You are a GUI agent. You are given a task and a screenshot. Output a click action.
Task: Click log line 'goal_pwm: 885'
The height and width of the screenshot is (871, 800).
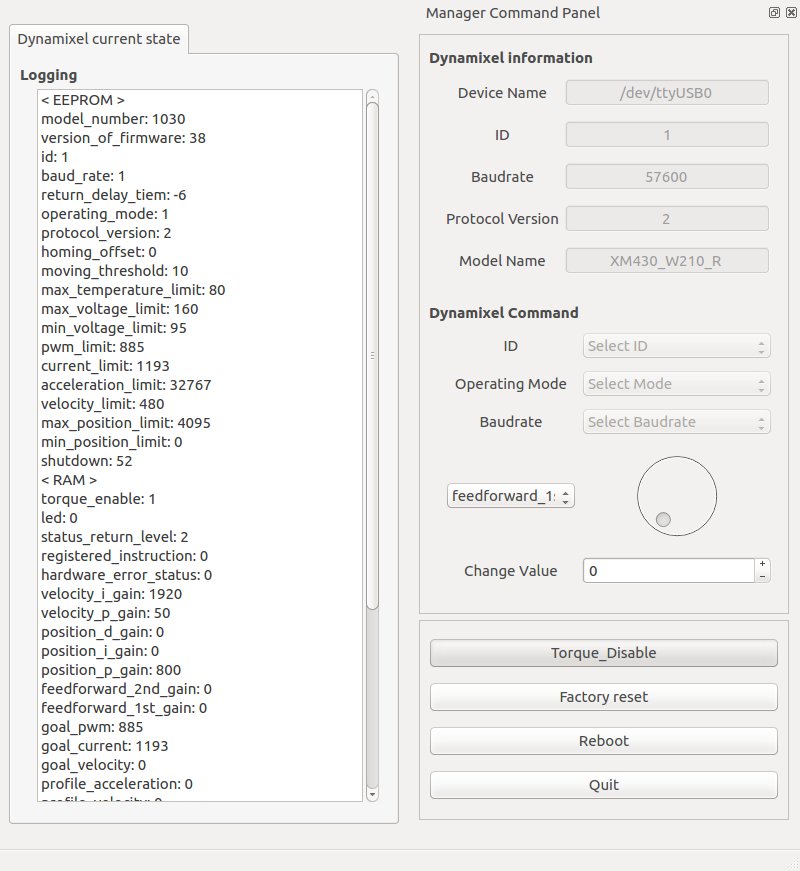coord(92,727)
